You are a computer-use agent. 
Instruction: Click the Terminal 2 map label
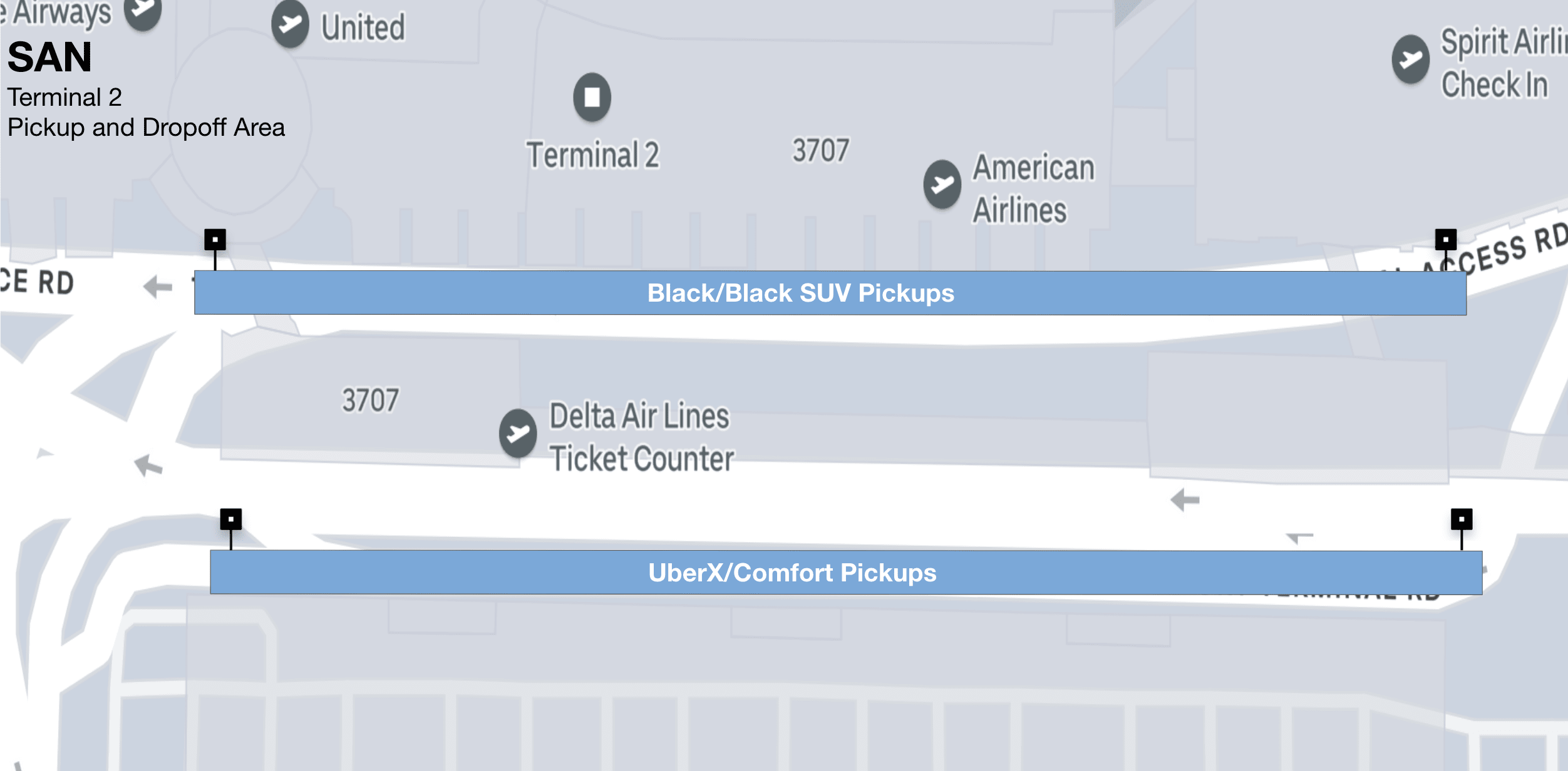point(593,155)
